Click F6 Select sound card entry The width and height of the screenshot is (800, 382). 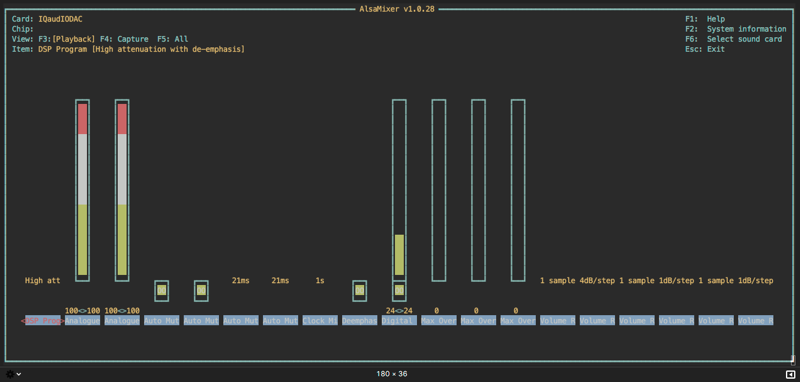click(734, 39)
